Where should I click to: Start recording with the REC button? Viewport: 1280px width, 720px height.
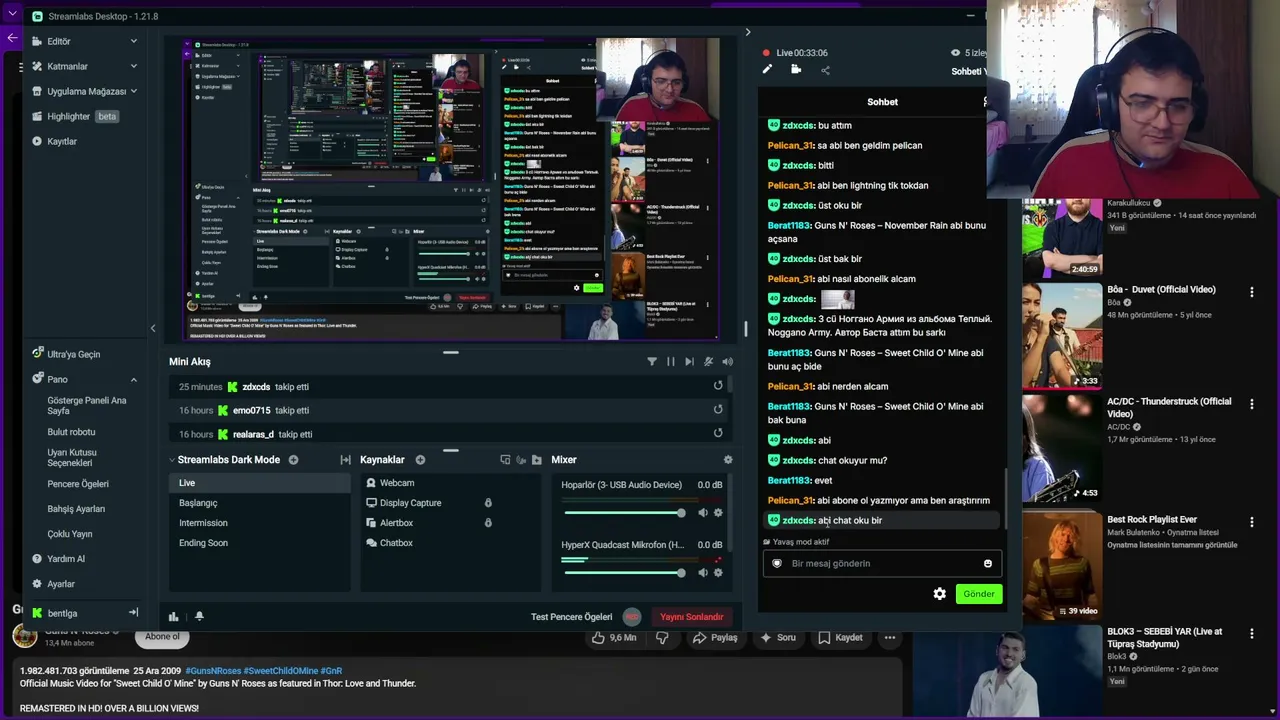(x=632, y=617)
